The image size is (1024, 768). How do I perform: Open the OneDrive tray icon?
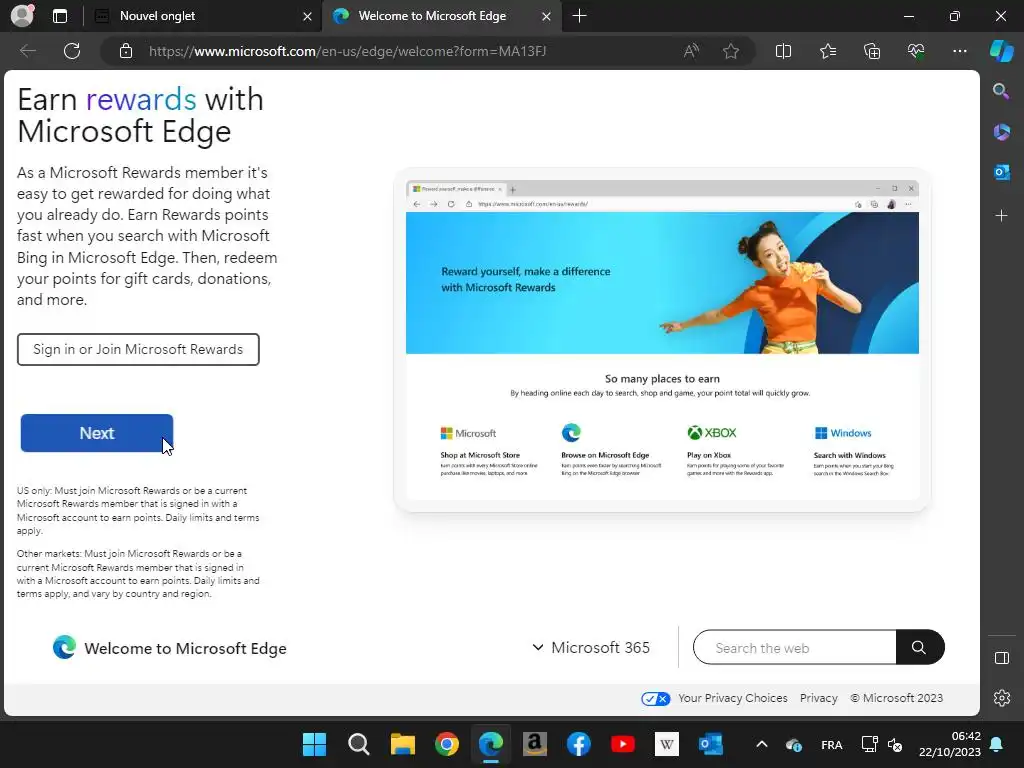(x=793, y=744)
